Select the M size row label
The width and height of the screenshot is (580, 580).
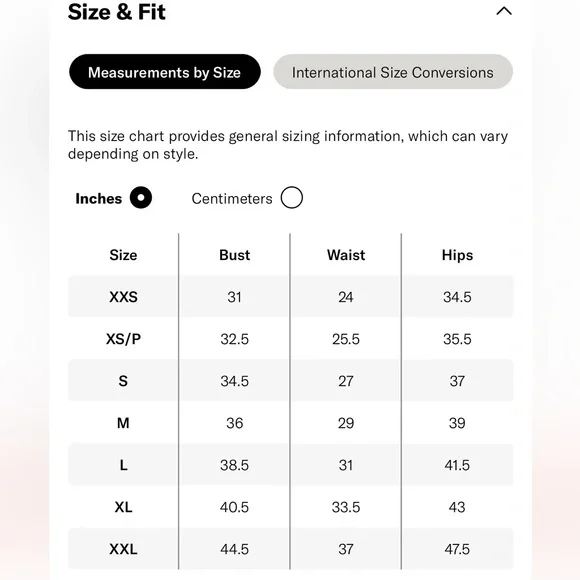point(123,423)
